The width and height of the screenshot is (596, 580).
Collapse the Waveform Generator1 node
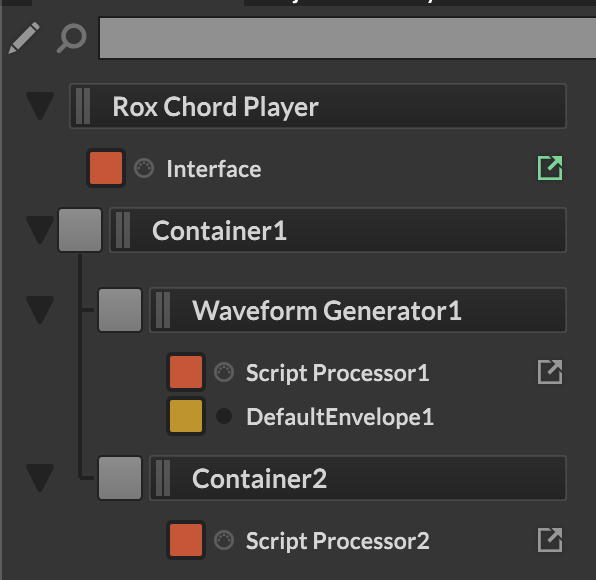[x=40, y=310]
